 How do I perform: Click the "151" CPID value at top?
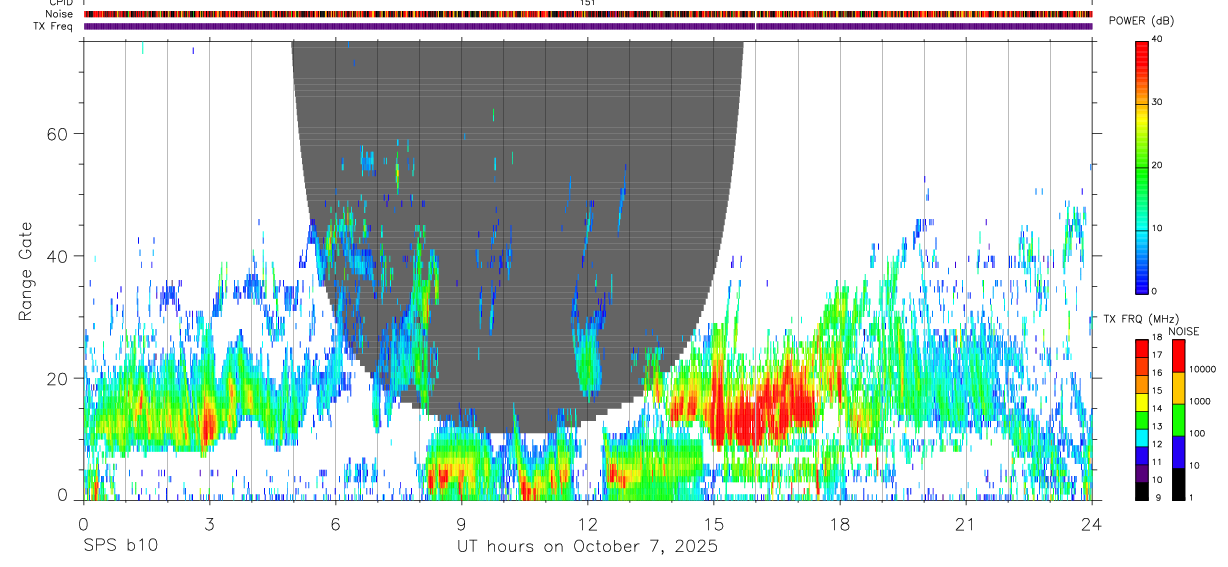point(587,3)
